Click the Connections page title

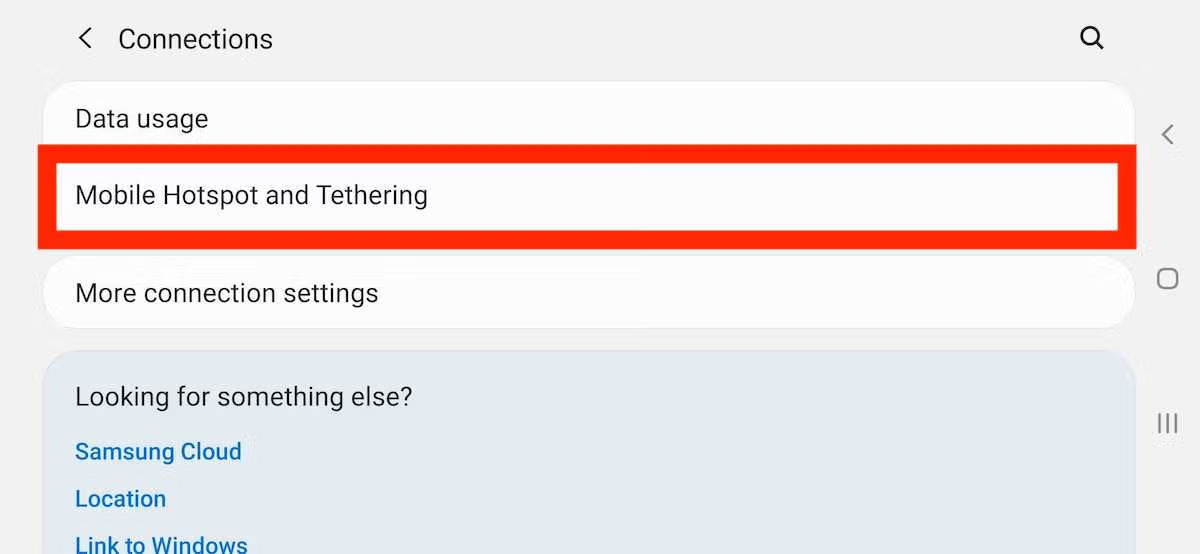tap(195, 39)
